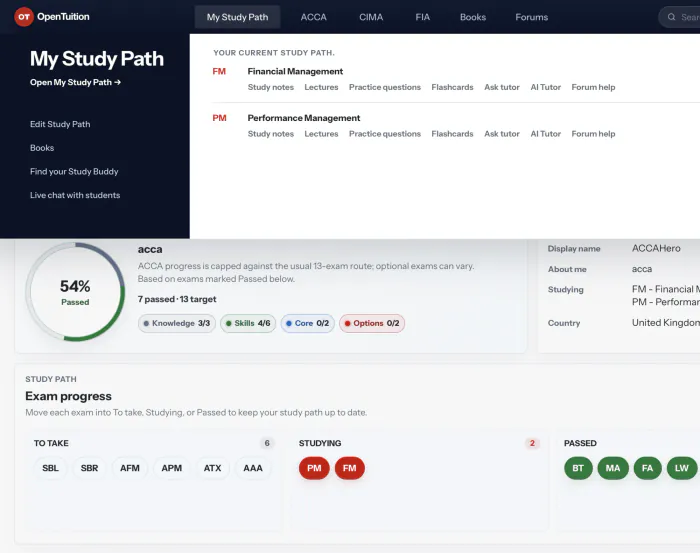Open Financial Management Practice questions
700x553 pixels.
[385, 87]
